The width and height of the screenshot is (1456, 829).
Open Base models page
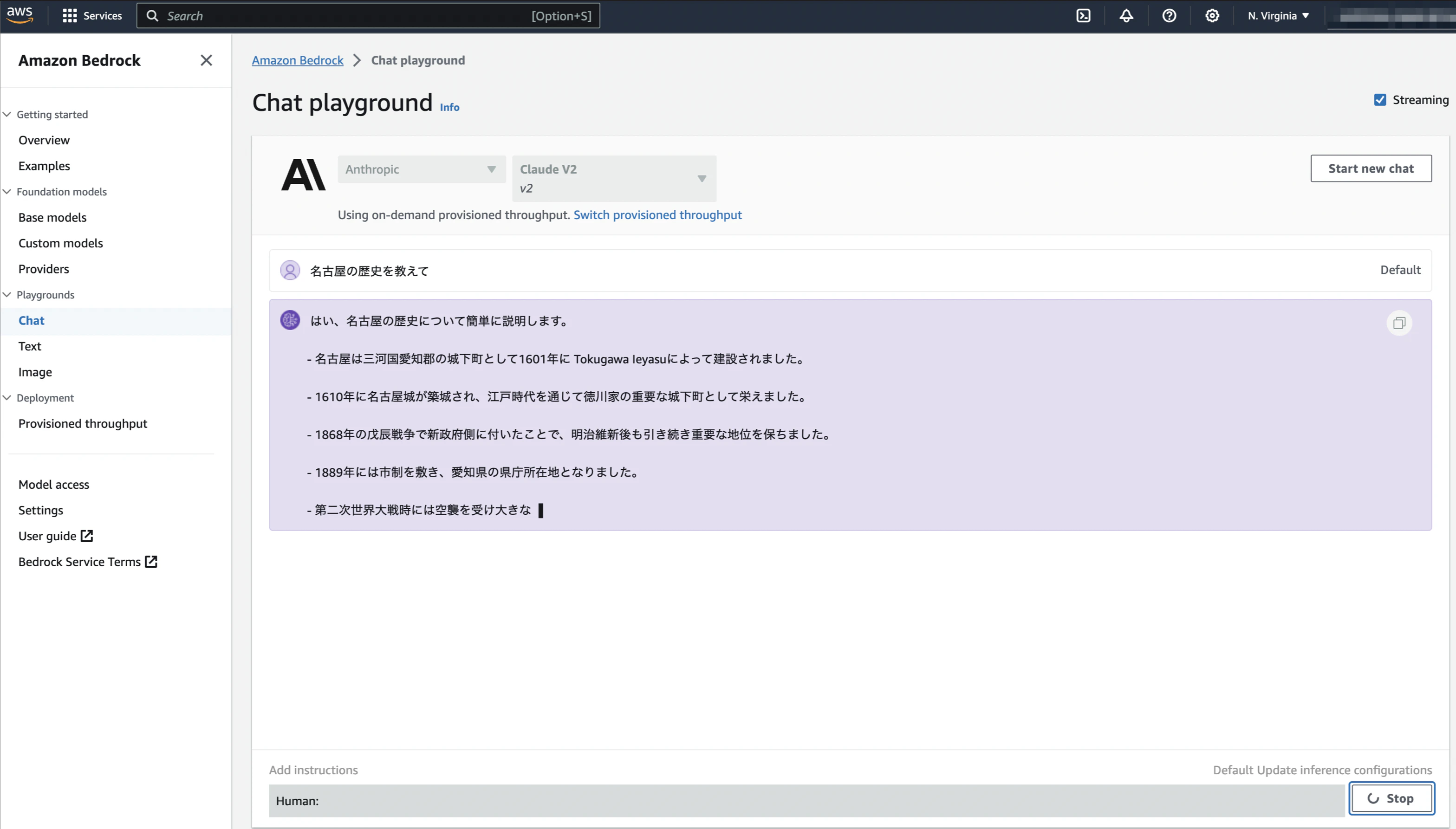pyautogui.click(x=52, y=218)
